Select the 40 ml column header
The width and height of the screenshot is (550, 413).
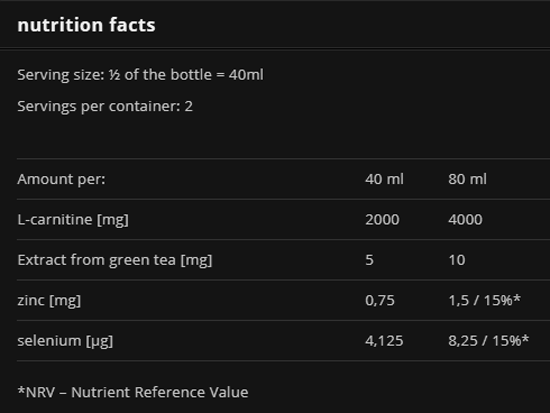coord(384,179)
